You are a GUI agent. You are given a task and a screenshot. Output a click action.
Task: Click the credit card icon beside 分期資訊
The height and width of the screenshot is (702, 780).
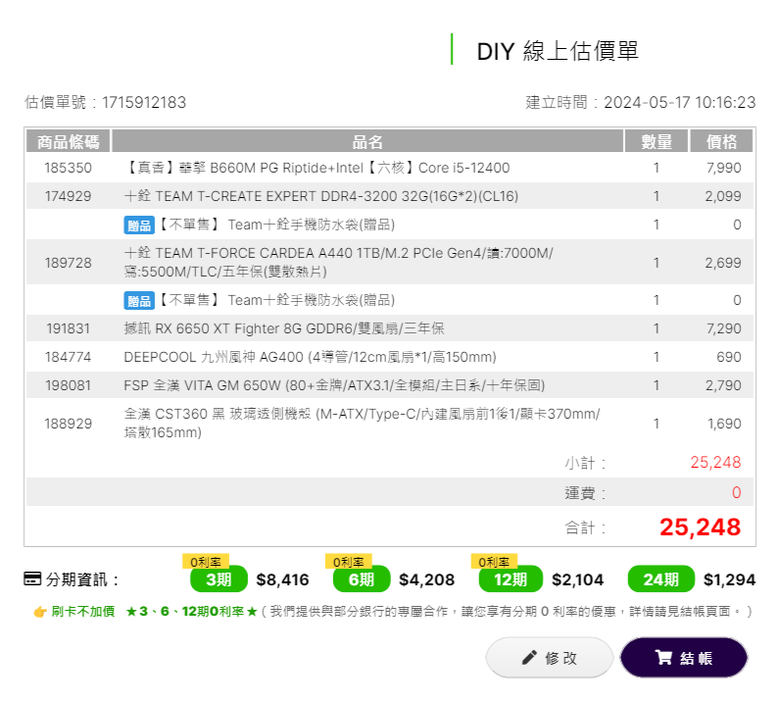(32, 579)
